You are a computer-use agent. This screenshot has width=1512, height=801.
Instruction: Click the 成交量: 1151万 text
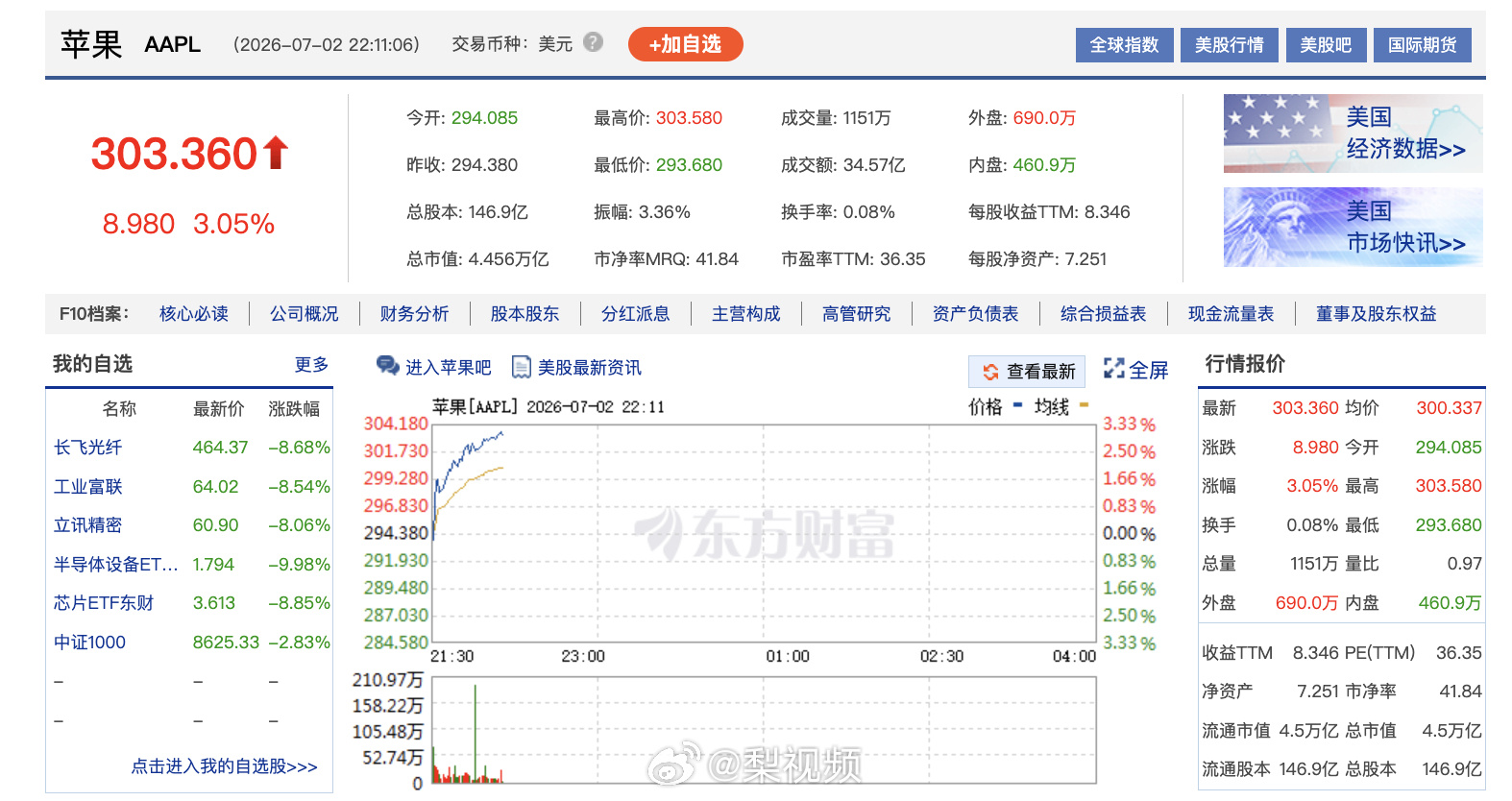[x=836, y=118]
